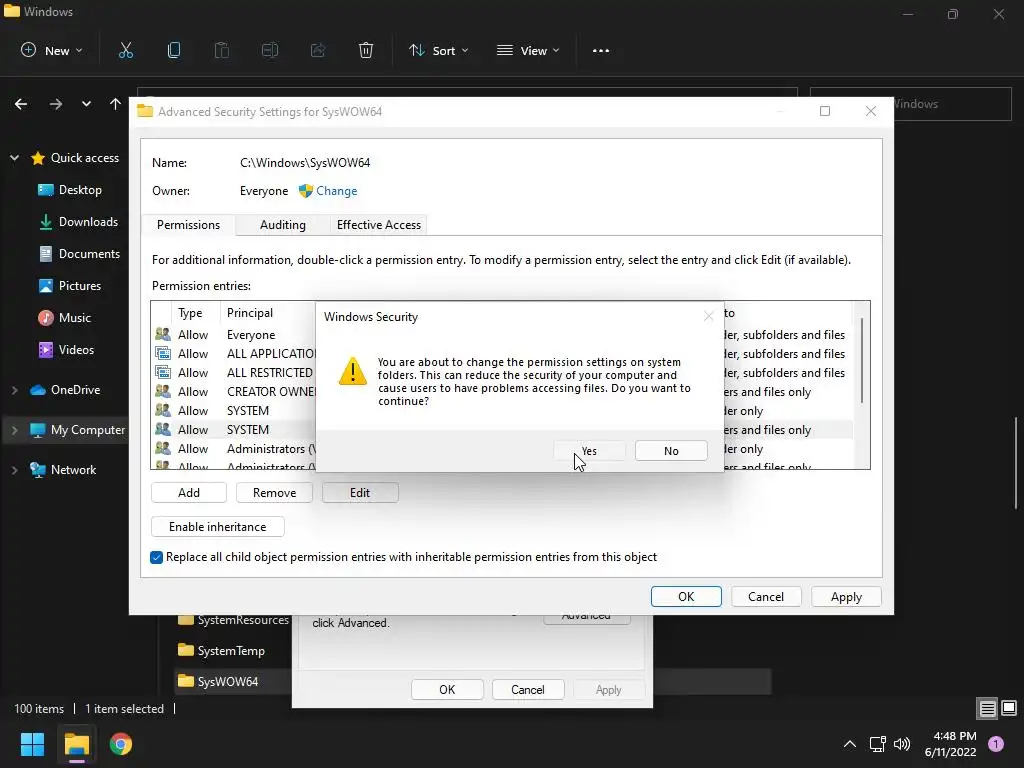Click the Share icon in toolbar
The height and width of the screenshot is (768, 1024).
tap(318, 50)
